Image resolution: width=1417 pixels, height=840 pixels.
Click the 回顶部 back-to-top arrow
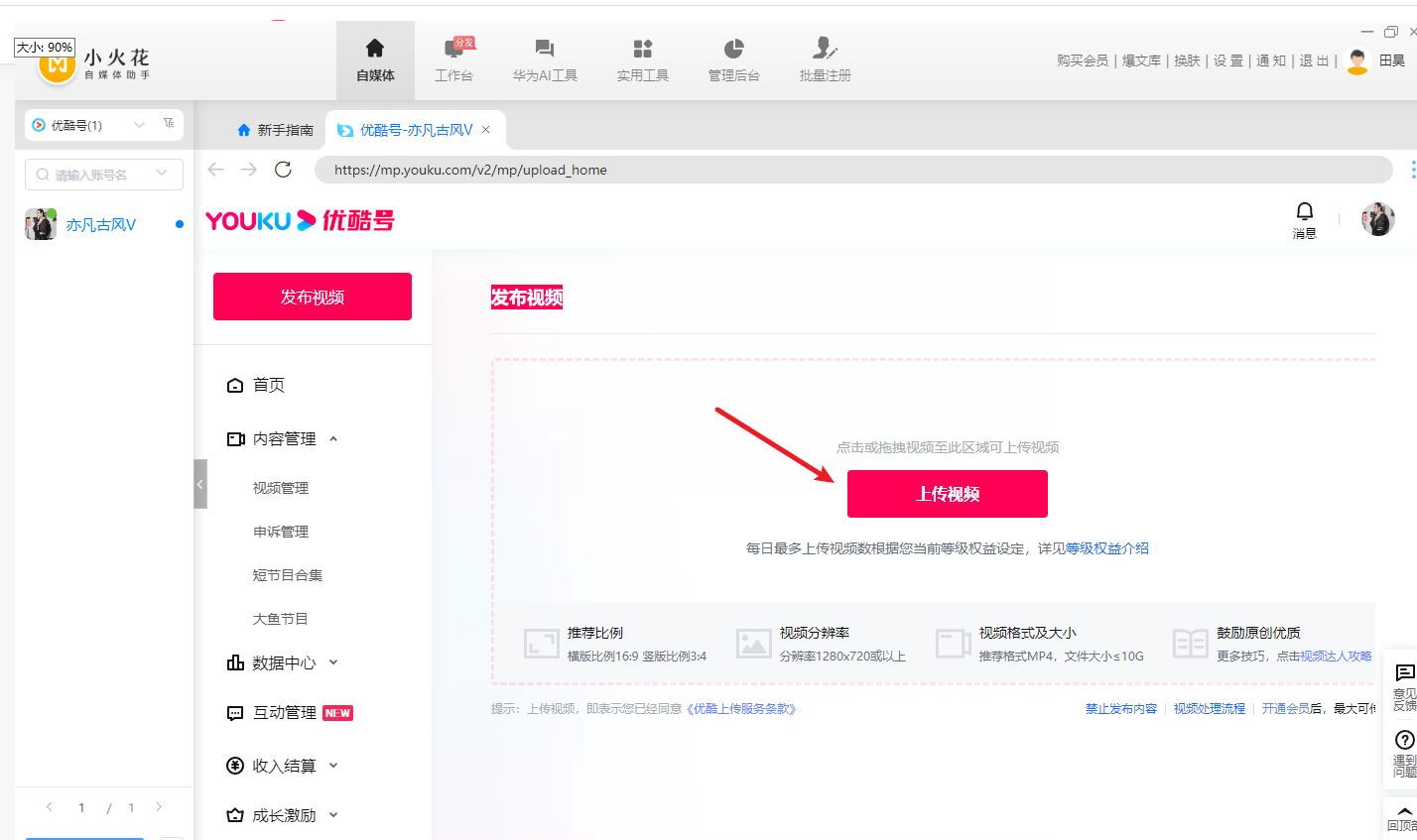pyautogui.click(x=1403, y=817)
